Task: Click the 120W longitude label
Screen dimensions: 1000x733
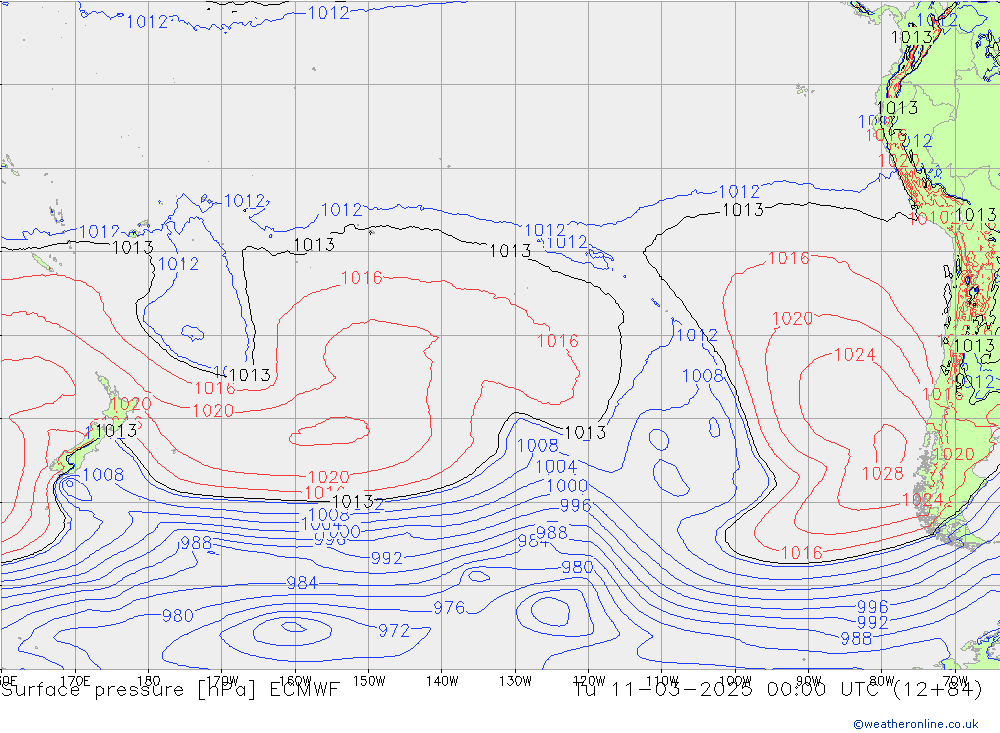Action: (589, 681)
